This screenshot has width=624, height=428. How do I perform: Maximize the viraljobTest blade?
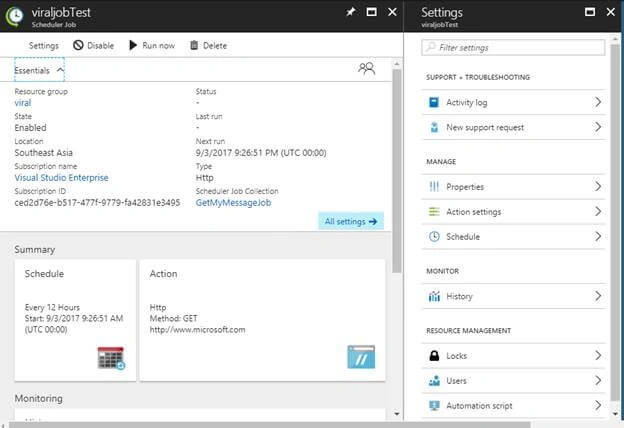371,12
